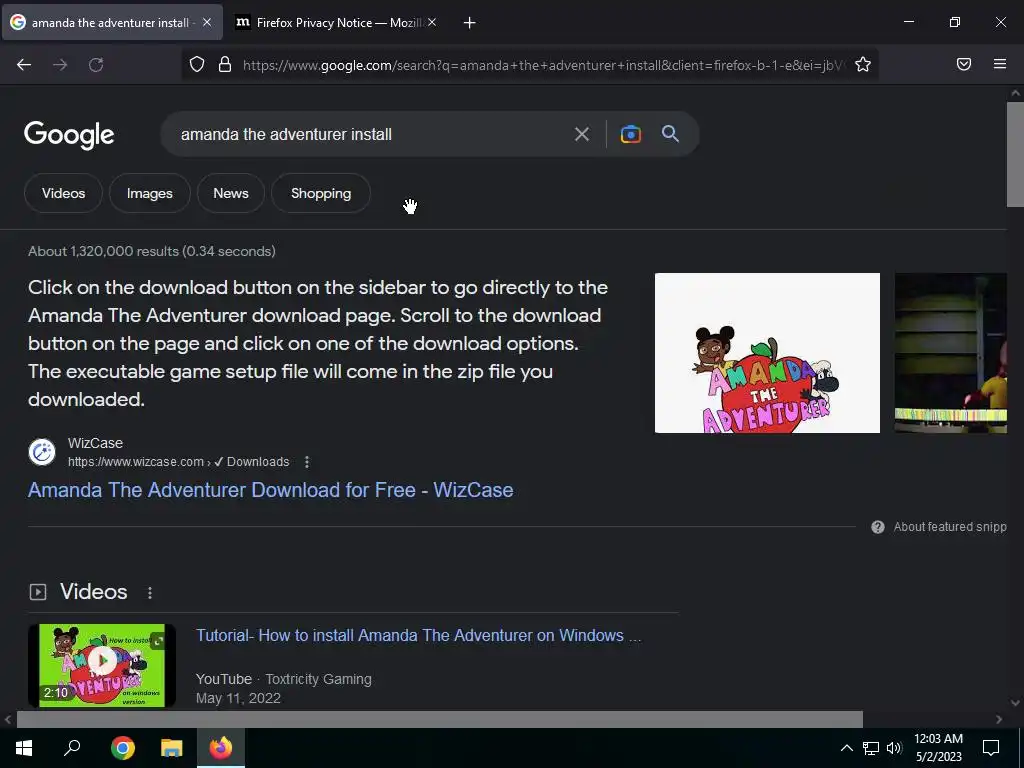This screenshot has height=768, width=1024.
Task: Open the notification center
Action: (991, 748)
